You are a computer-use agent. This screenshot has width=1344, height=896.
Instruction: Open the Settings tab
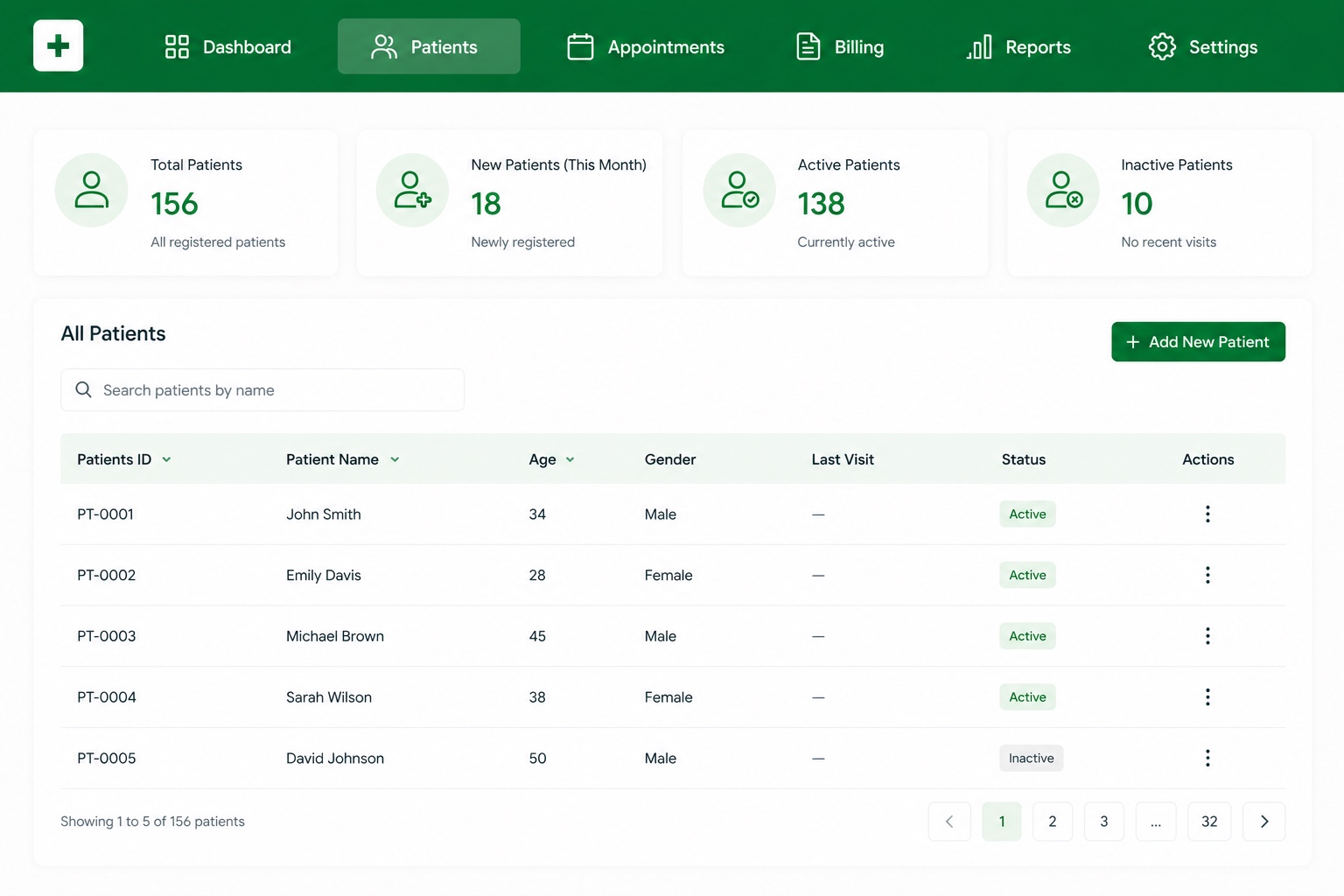[x=1203, y=46]
